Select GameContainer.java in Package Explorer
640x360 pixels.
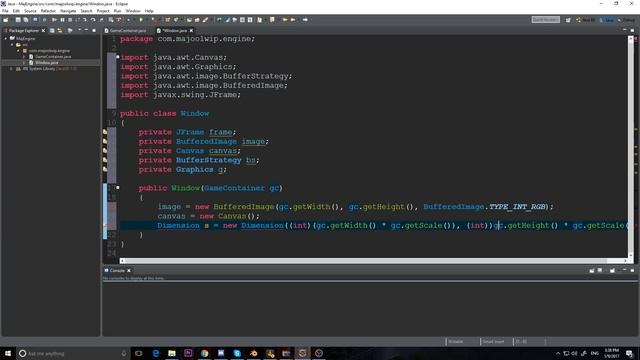53,56
